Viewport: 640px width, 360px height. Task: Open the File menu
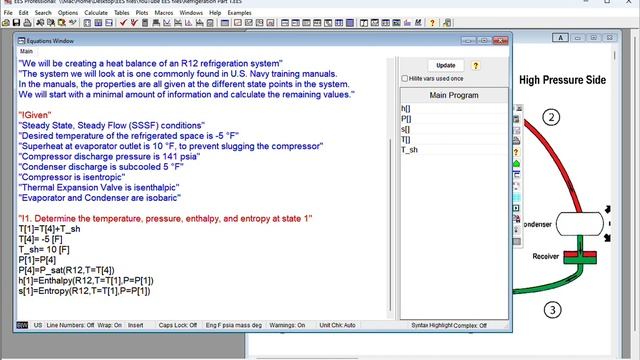tap(8, 13)
